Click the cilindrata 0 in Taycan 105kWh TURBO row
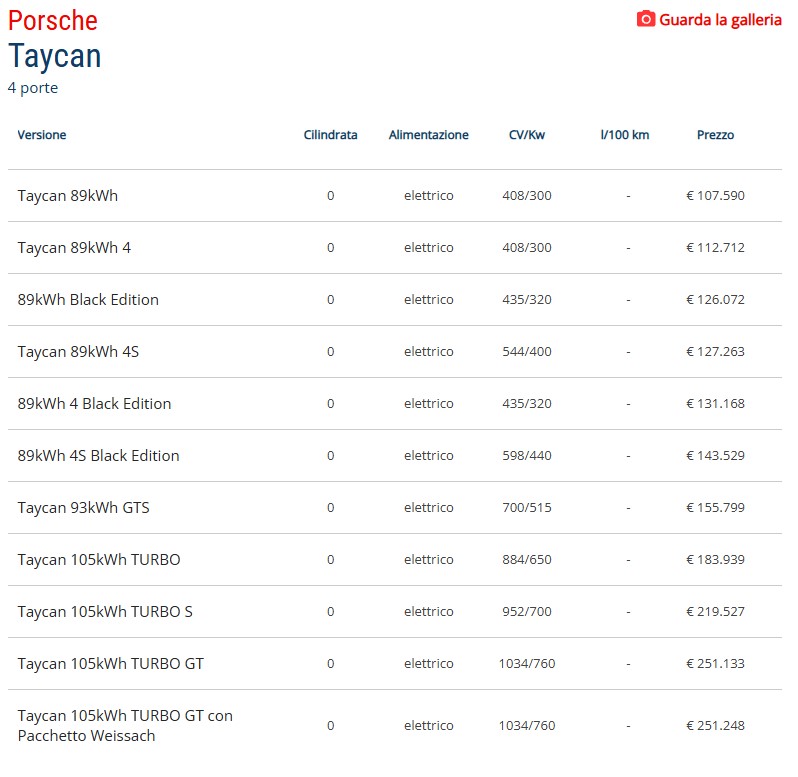Image resolution: width=798 pixels, height=777 pixels. (x=330, y=560)
